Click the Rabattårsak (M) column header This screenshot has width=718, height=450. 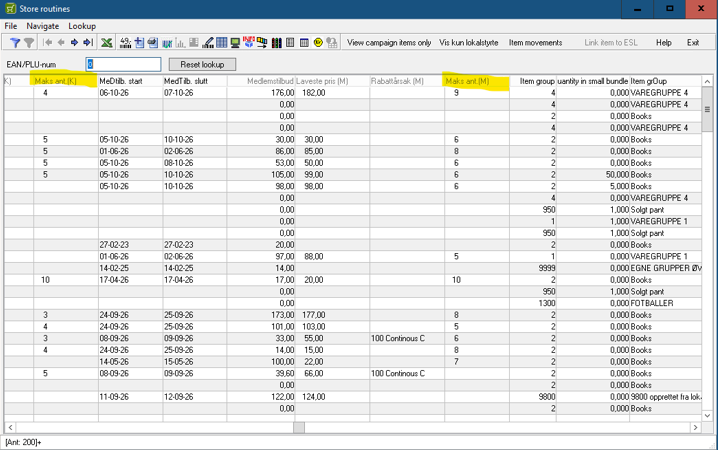click(x=407, y=81)
